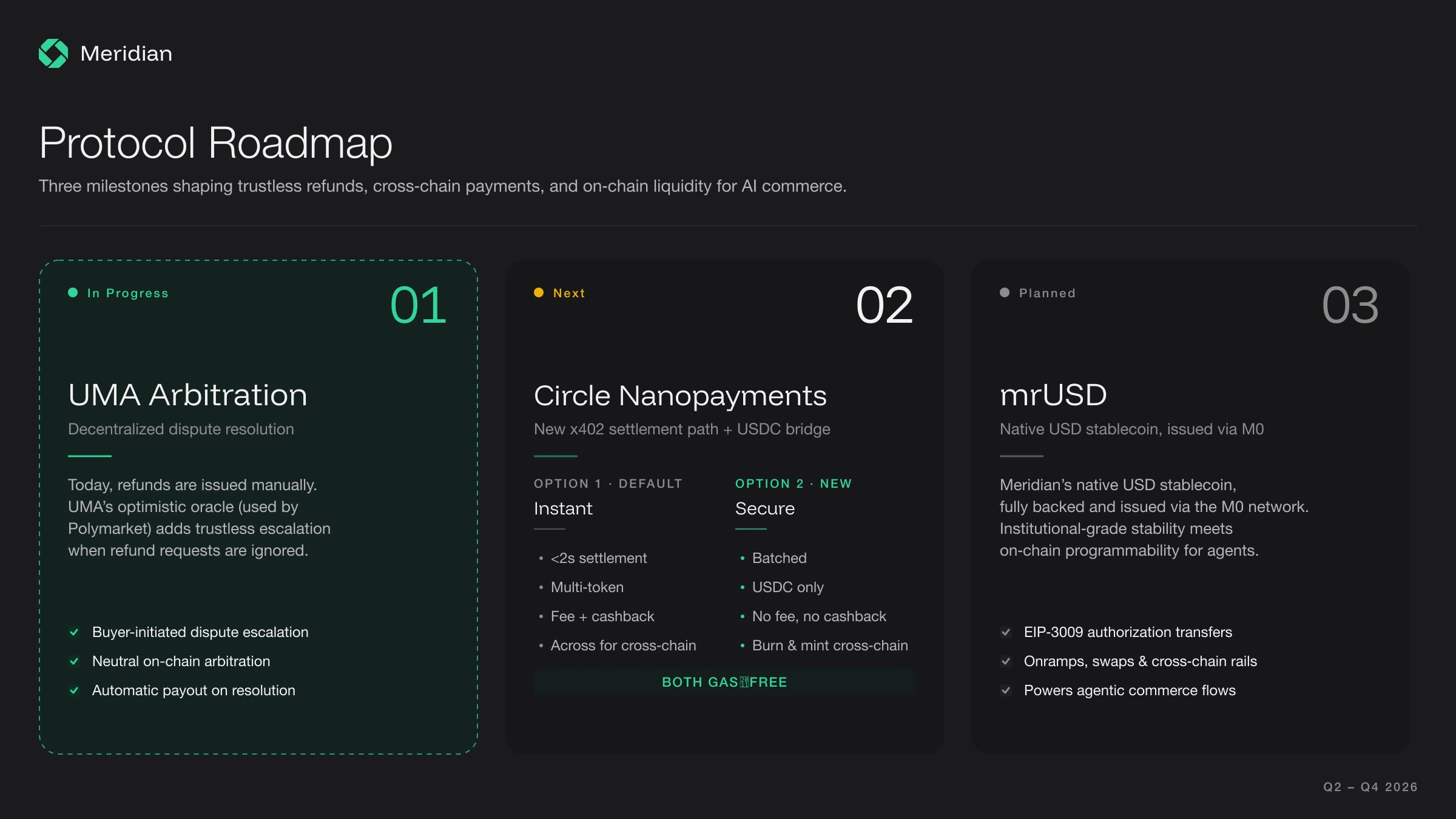Click the checkmark before Onramps, swaps & cross-chain rails

click(x=1006, y=661)
